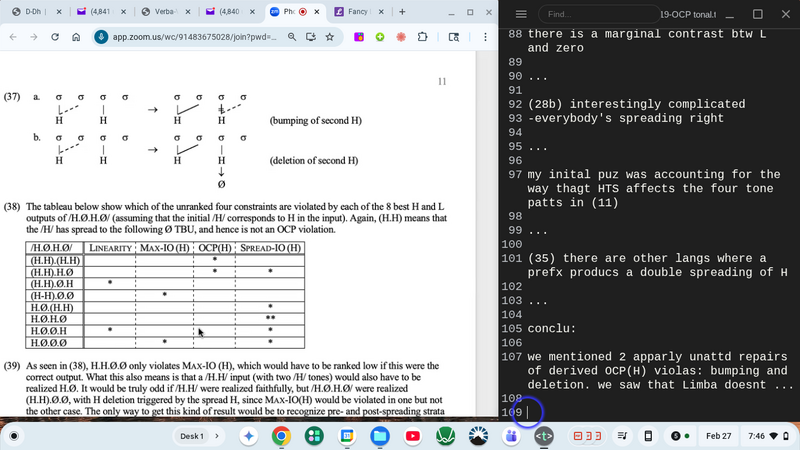The image size is (800, 450).
Task: Open the purple people app icon in shelf
Action: [511, 436]
